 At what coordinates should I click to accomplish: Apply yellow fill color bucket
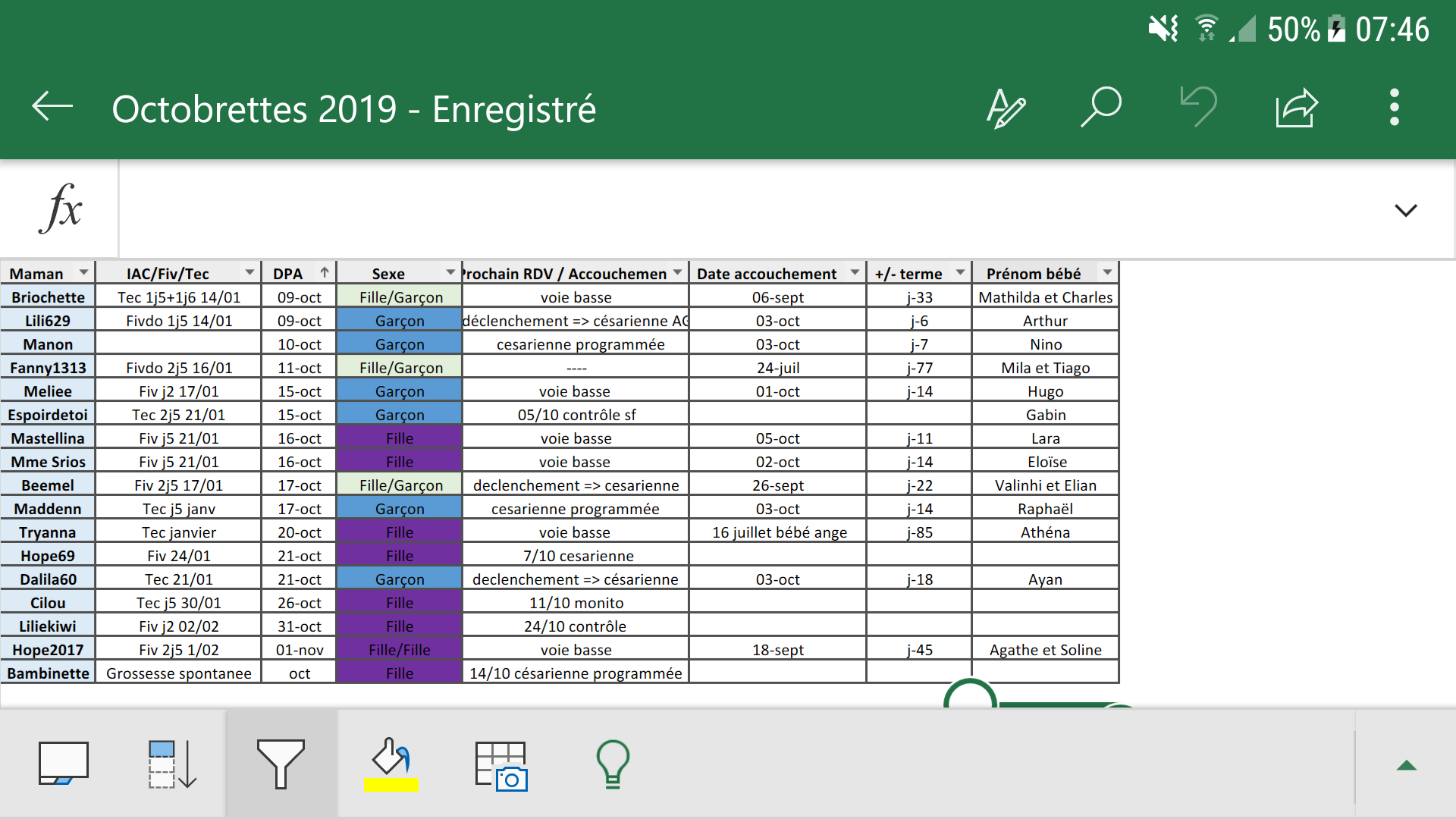point(391,764)
